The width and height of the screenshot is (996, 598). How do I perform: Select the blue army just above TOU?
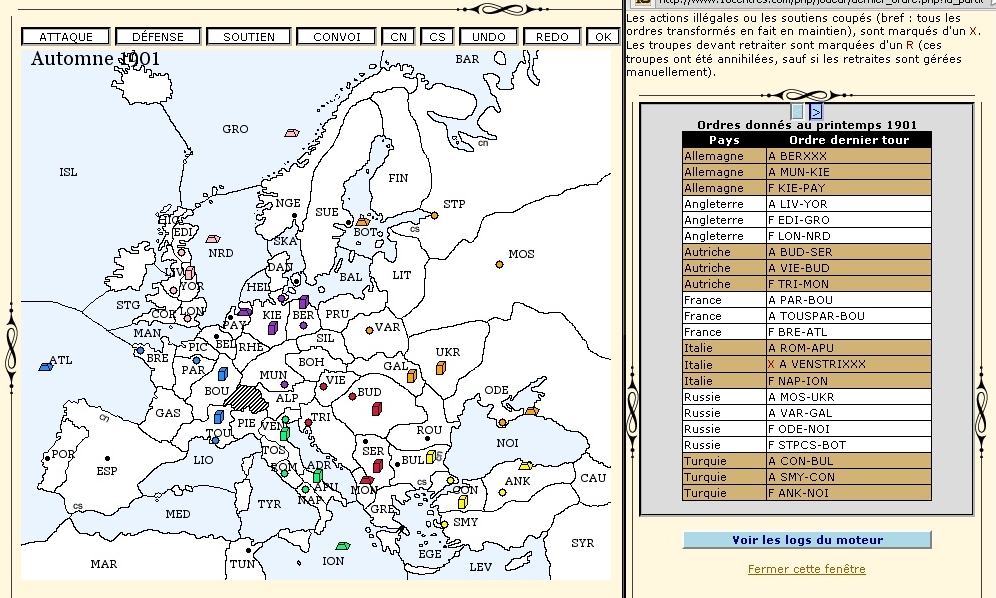pyautogui.click(x=219, y=417)
